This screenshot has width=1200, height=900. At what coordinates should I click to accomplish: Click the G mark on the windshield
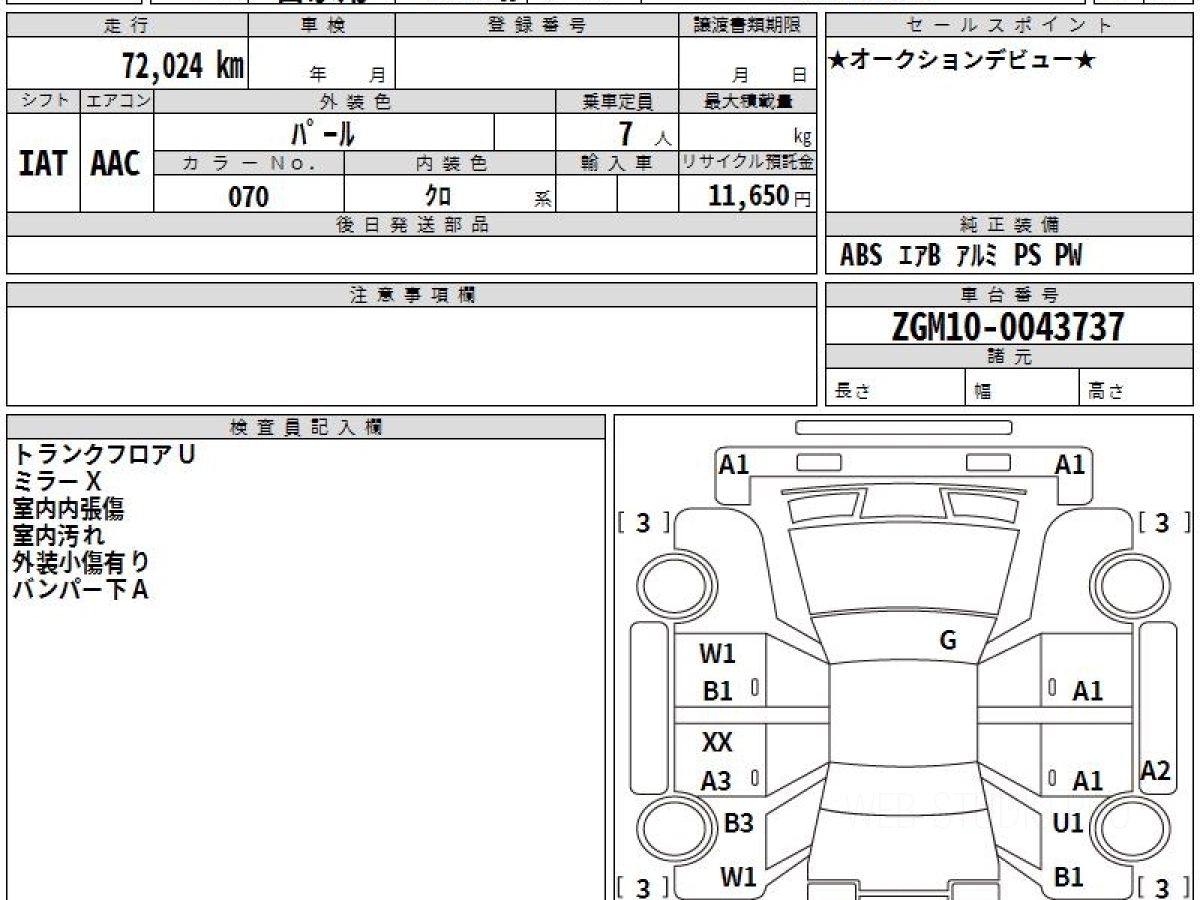[x=948, y=641]
